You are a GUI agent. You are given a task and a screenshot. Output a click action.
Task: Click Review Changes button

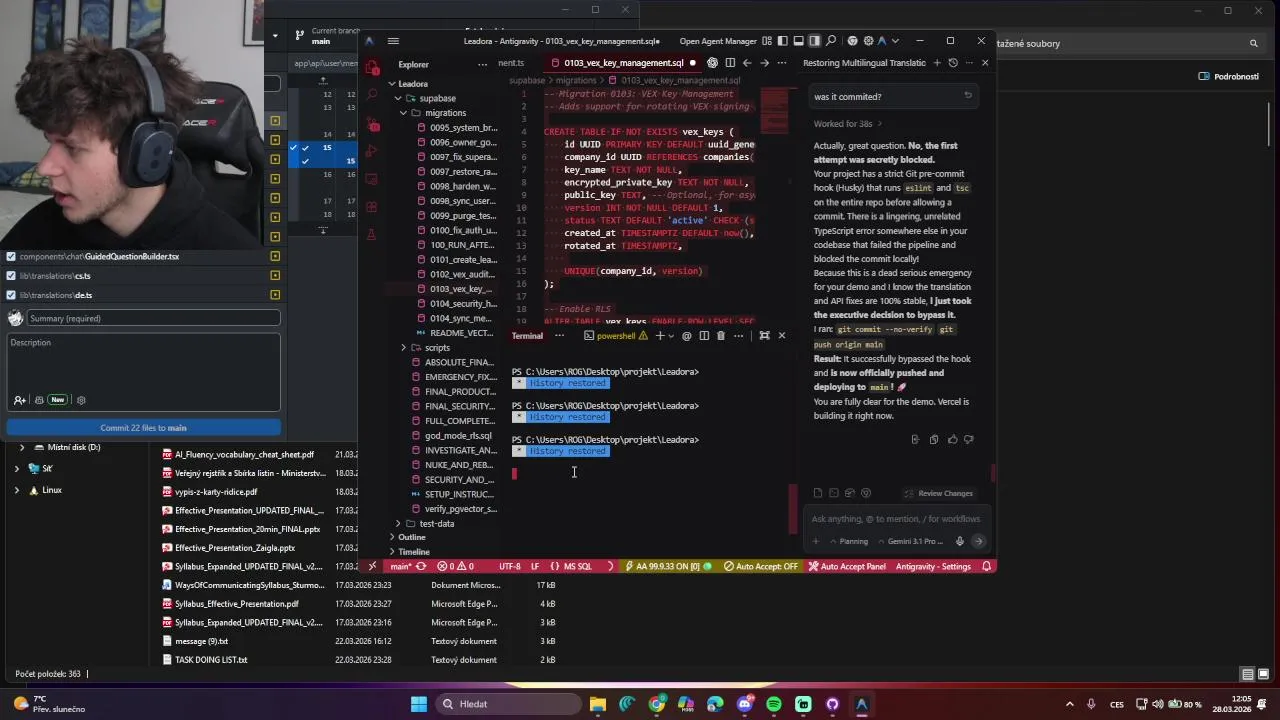tap(938, 493)
